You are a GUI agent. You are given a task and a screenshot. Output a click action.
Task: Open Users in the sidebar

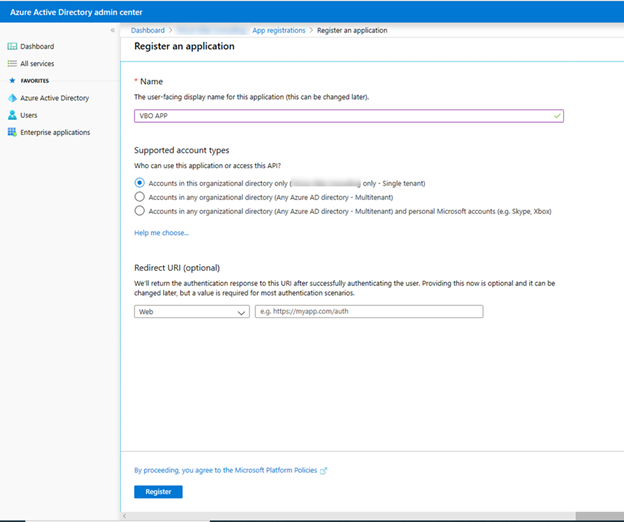29,115
